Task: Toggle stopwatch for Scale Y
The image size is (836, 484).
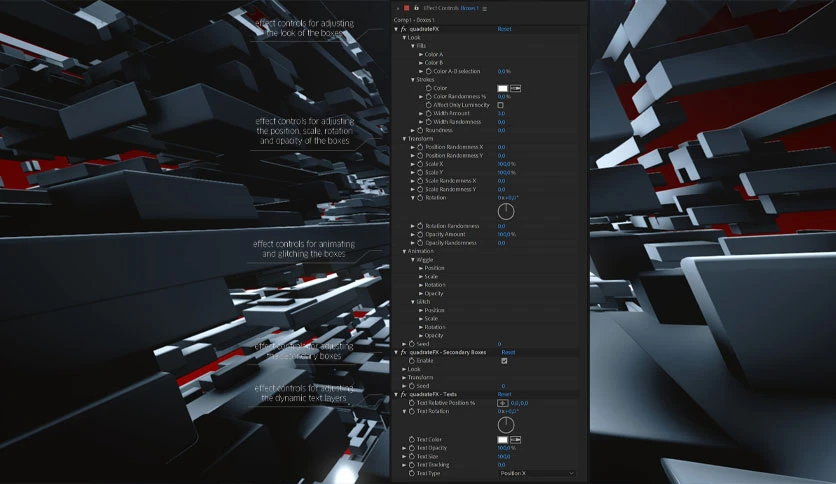Action: coord(420,172)
